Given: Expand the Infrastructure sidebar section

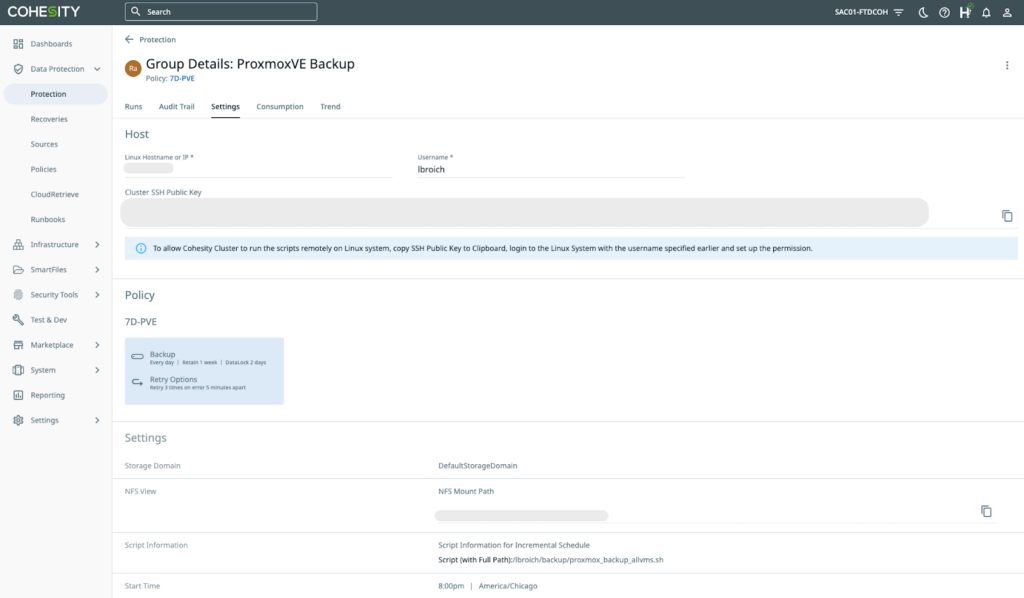Looking at the screenshot, I should tap(19, 244).
